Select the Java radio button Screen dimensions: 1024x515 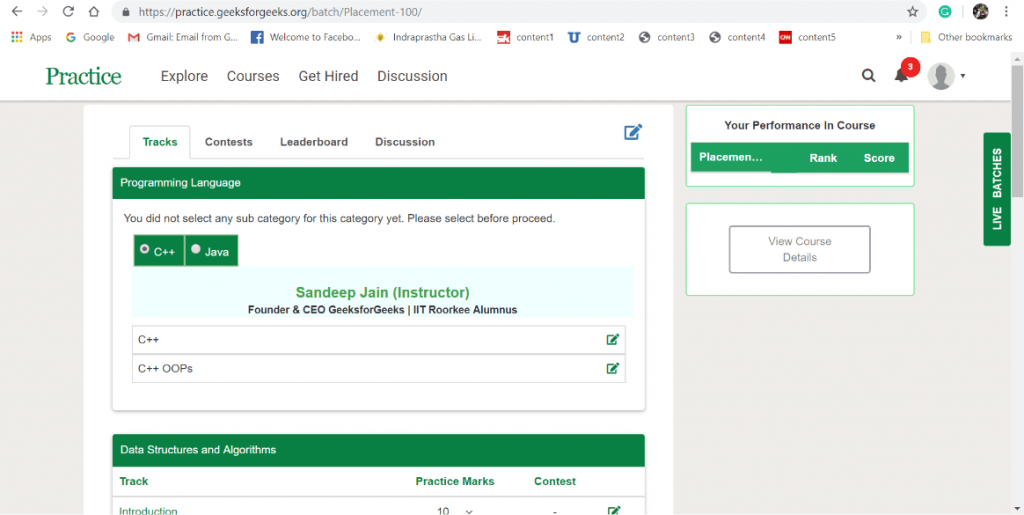195,249
